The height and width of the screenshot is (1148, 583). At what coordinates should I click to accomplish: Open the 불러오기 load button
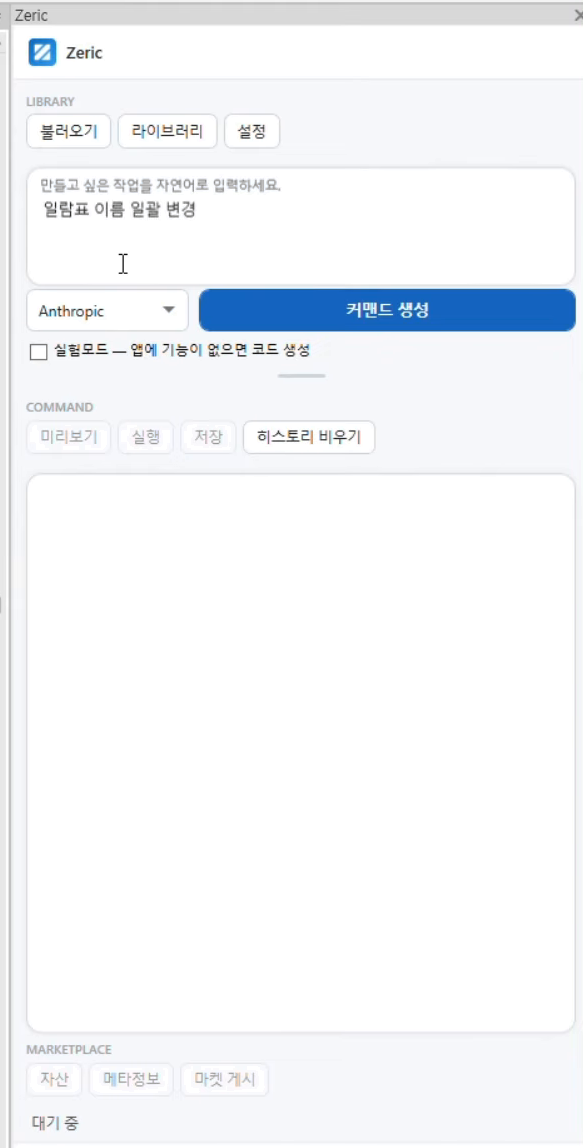click(x=69, y=132)
